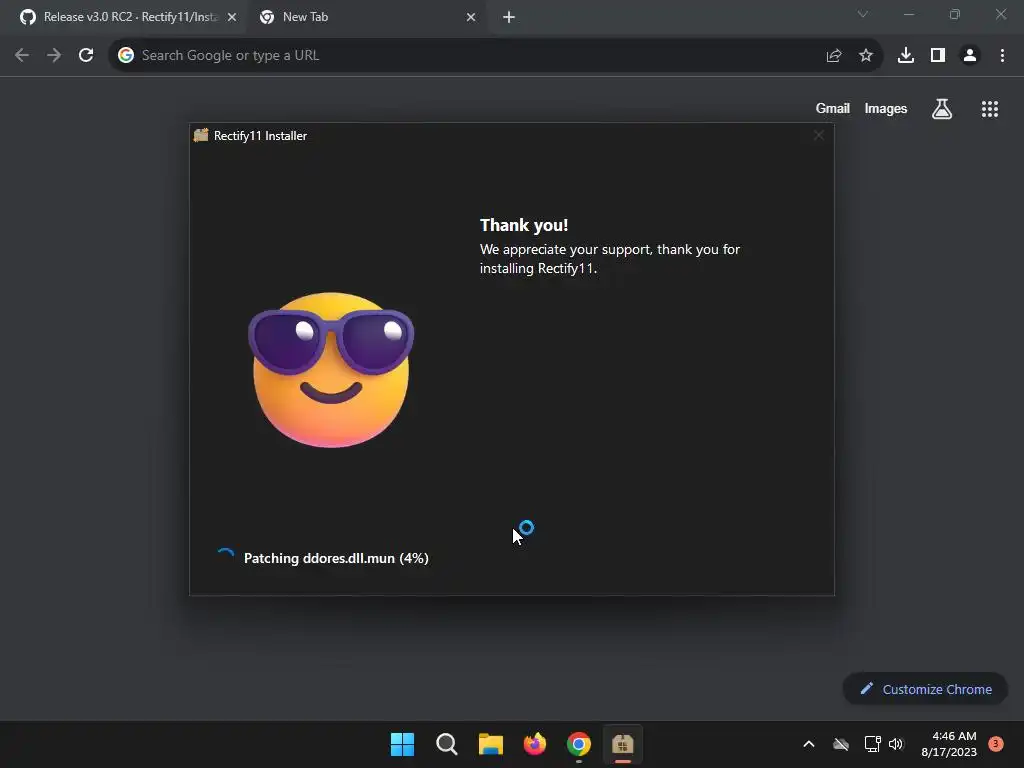
Task: Open File Explorer from taskbar
Action: click(x=490, y=744)
